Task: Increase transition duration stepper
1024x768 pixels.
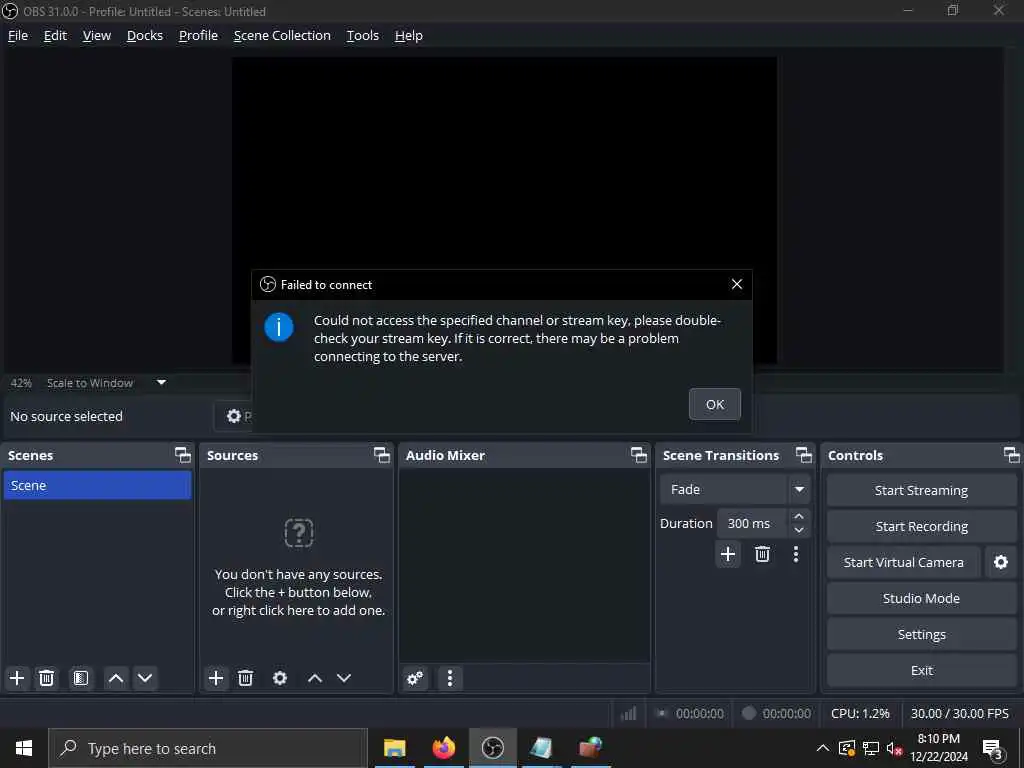Action: [799, 516]
